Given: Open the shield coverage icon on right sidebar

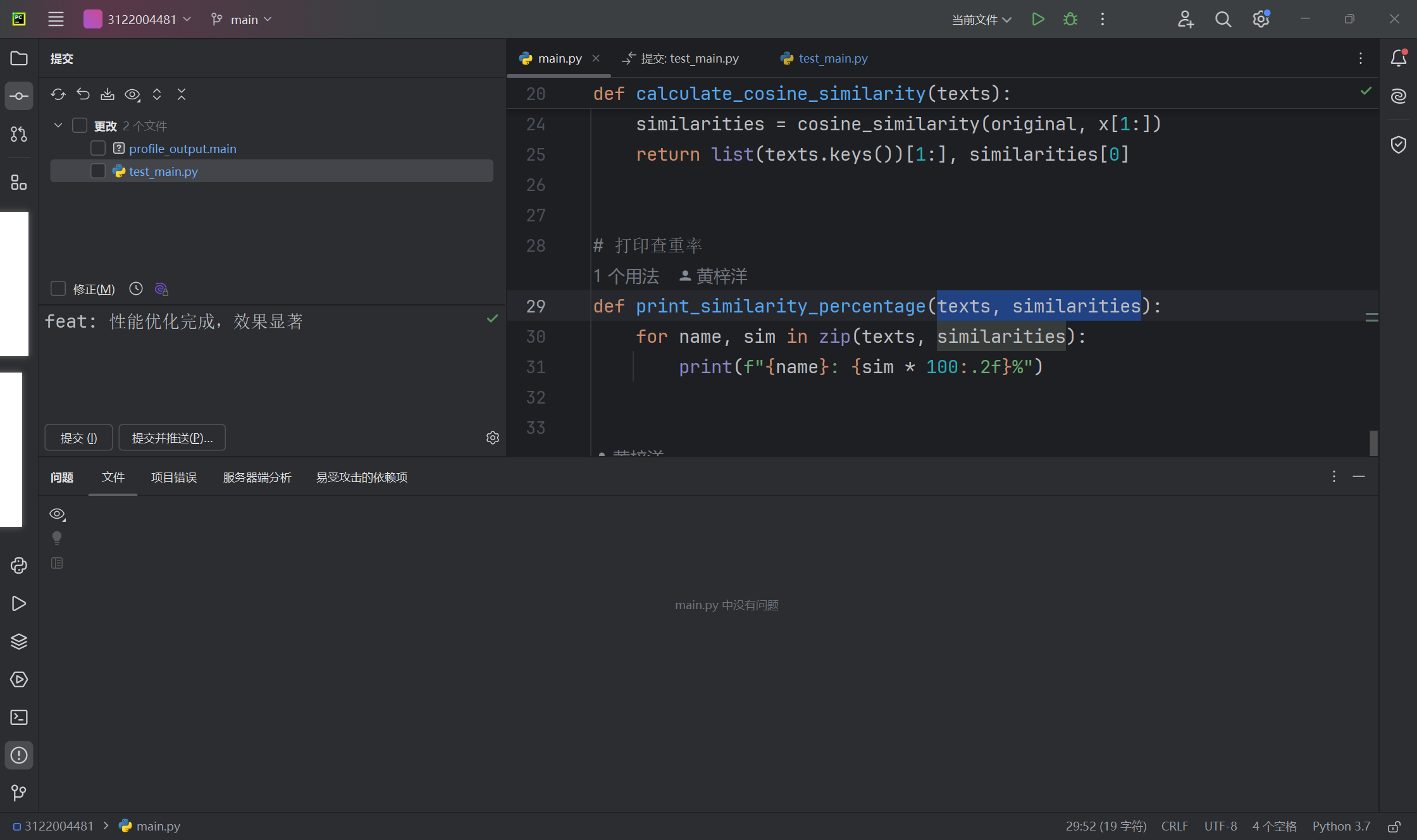Looking at the screenshot, I should coord(1399,144).
